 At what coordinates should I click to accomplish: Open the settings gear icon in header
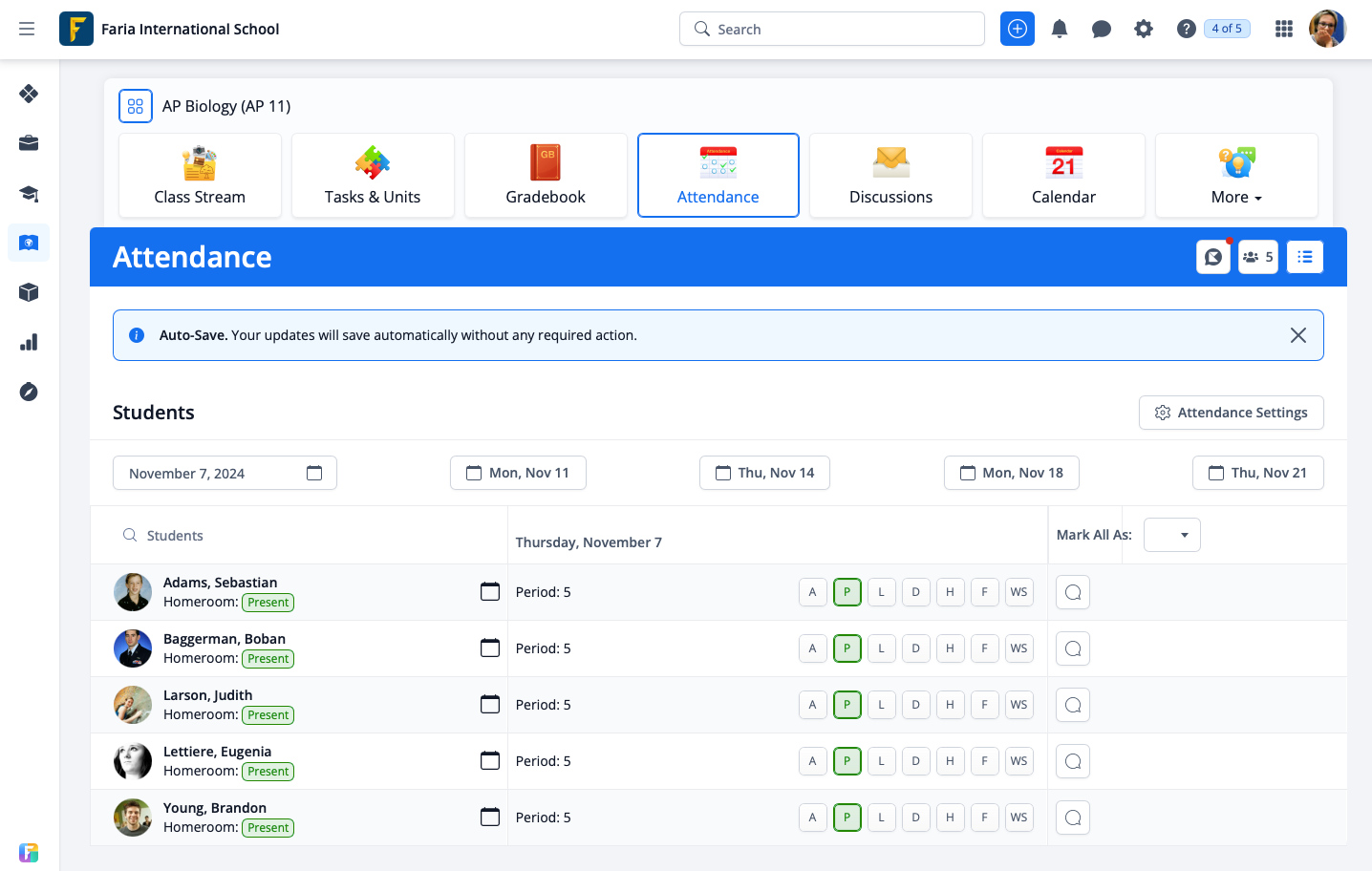coord(1143,29)
